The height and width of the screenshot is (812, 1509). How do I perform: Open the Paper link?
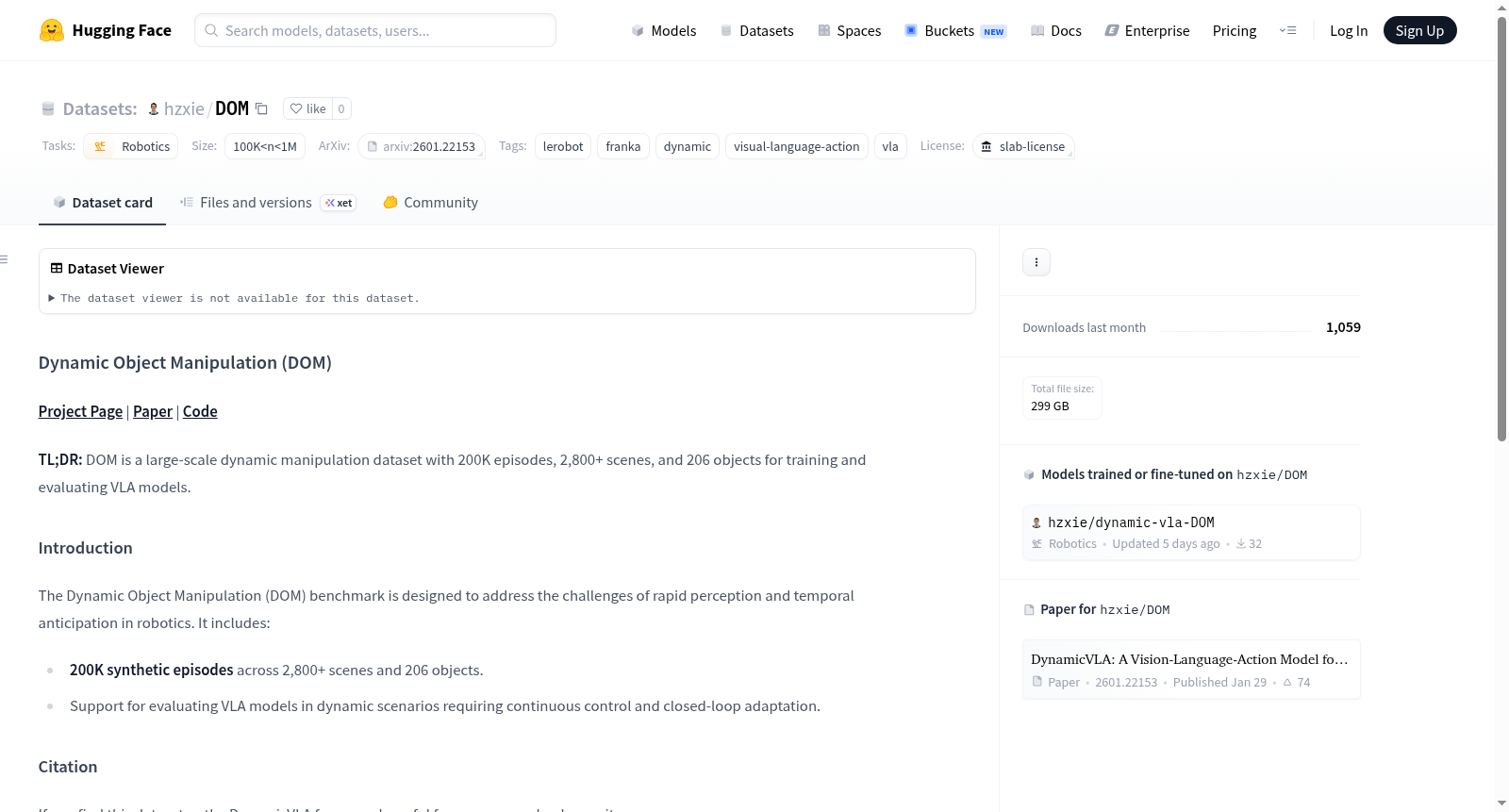coord(153,411)
